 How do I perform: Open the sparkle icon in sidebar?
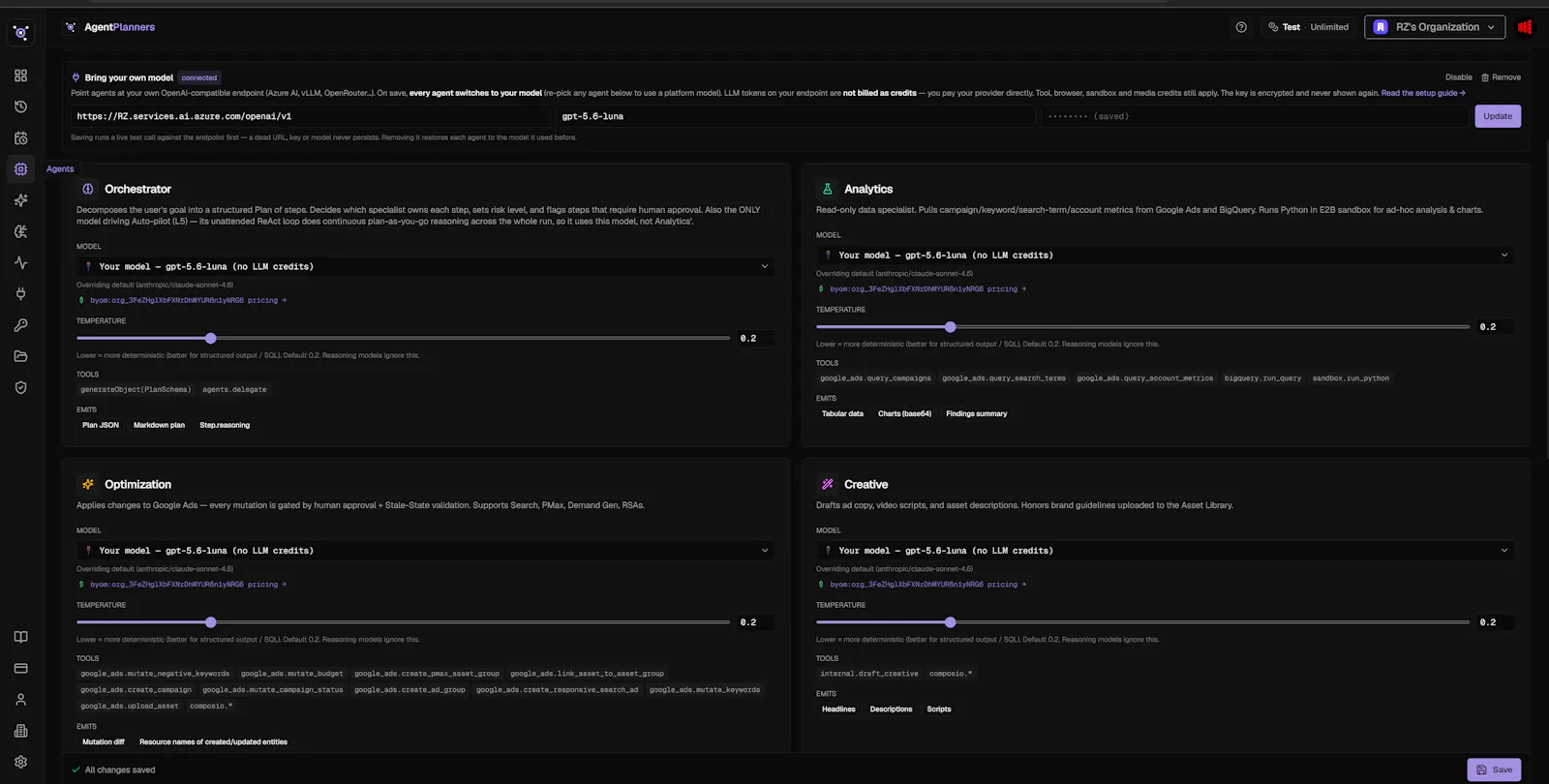[20, 200]
